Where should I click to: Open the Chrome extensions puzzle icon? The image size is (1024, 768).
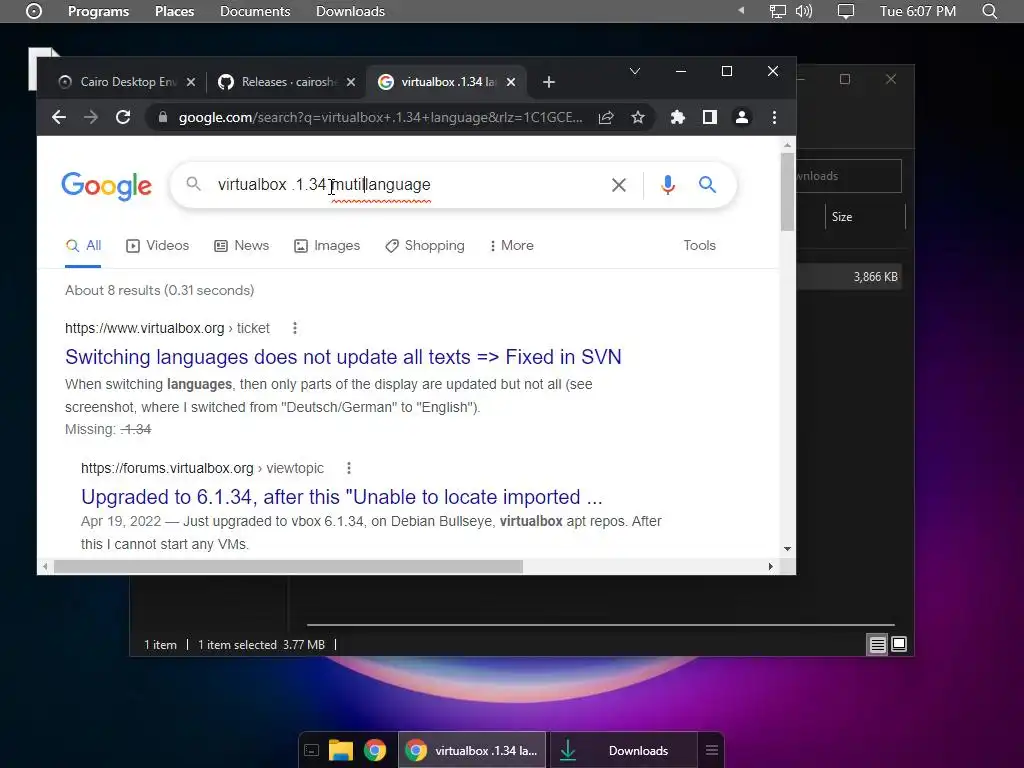[x=678, y=117]
